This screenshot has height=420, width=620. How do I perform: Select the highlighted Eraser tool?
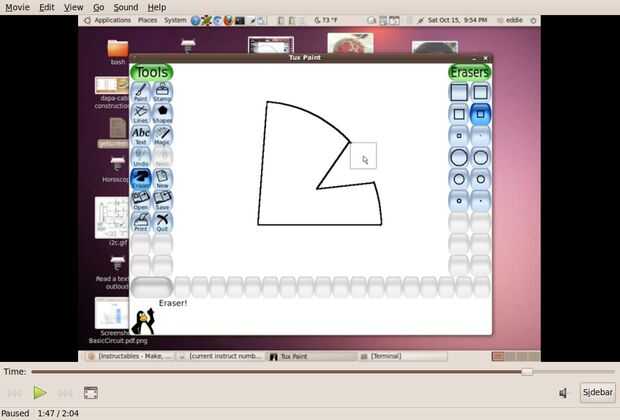pyautogui.click(x=141, y=178)
